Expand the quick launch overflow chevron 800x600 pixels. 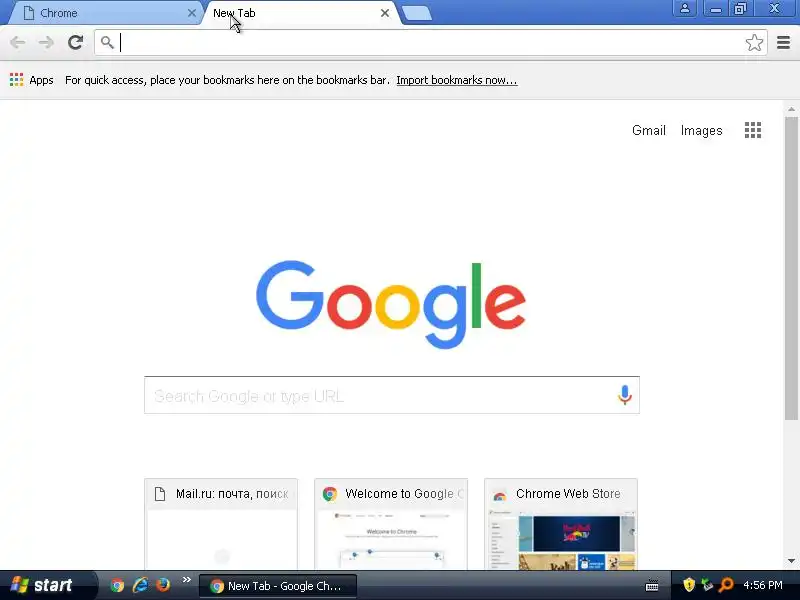[186, 580]
